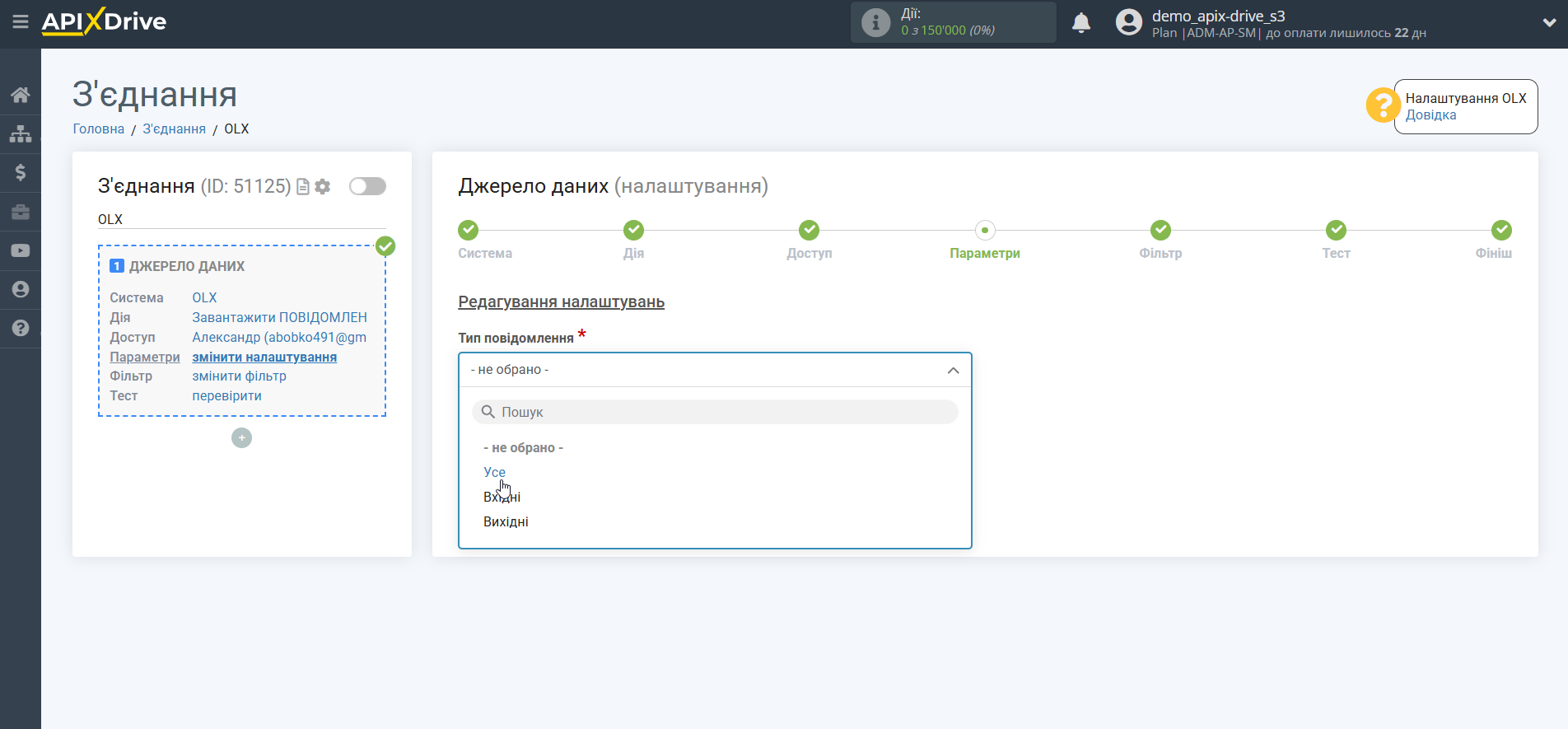Open the YouTube video sidebar icon
The width and height of the screenshot is (1568, 729).
point(21,250)
